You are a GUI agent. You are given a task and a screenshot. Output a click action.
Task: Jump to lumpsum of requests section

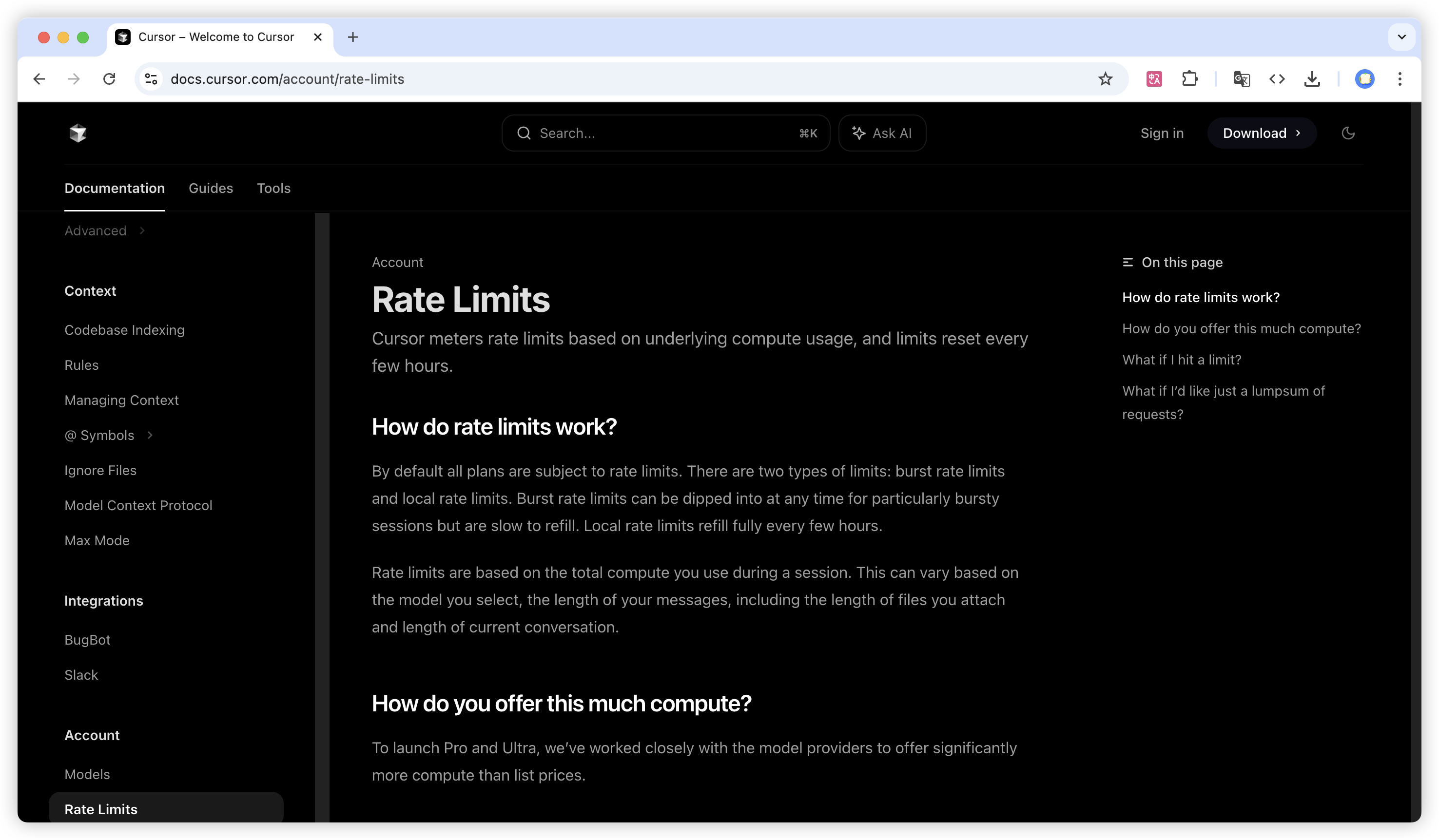tap(1223, 402)
